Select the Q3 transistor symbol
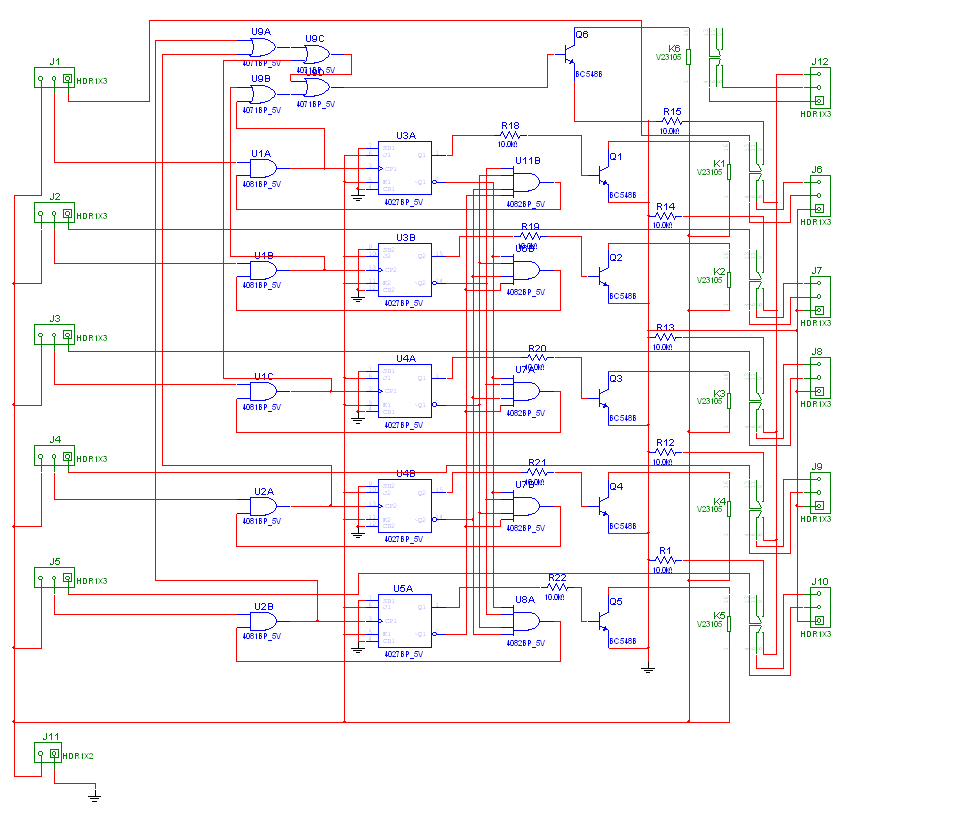 [603, 397]
